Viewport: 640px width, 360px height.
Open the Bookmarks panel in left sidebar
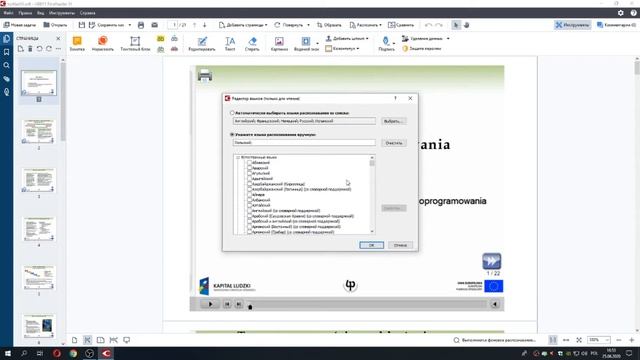[x=7, y=52]
